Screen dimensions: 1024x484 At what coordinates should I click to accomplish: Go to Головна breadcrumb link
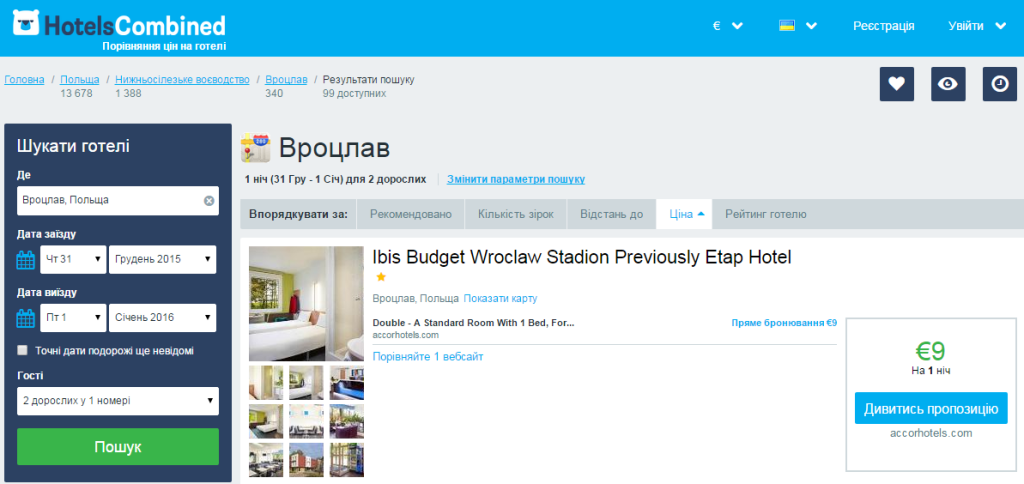[24, 80]
